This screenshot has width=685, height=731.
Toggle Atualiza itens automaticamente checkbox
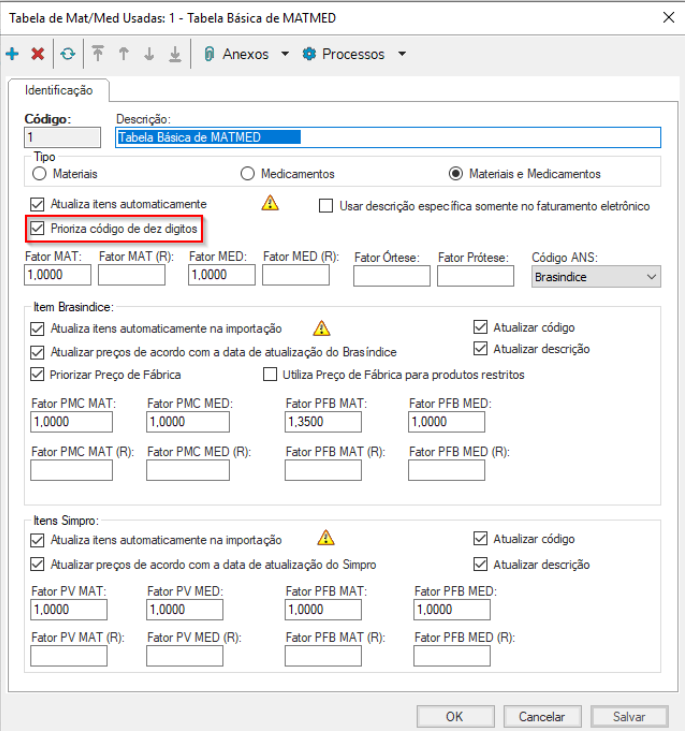point(37,204)
